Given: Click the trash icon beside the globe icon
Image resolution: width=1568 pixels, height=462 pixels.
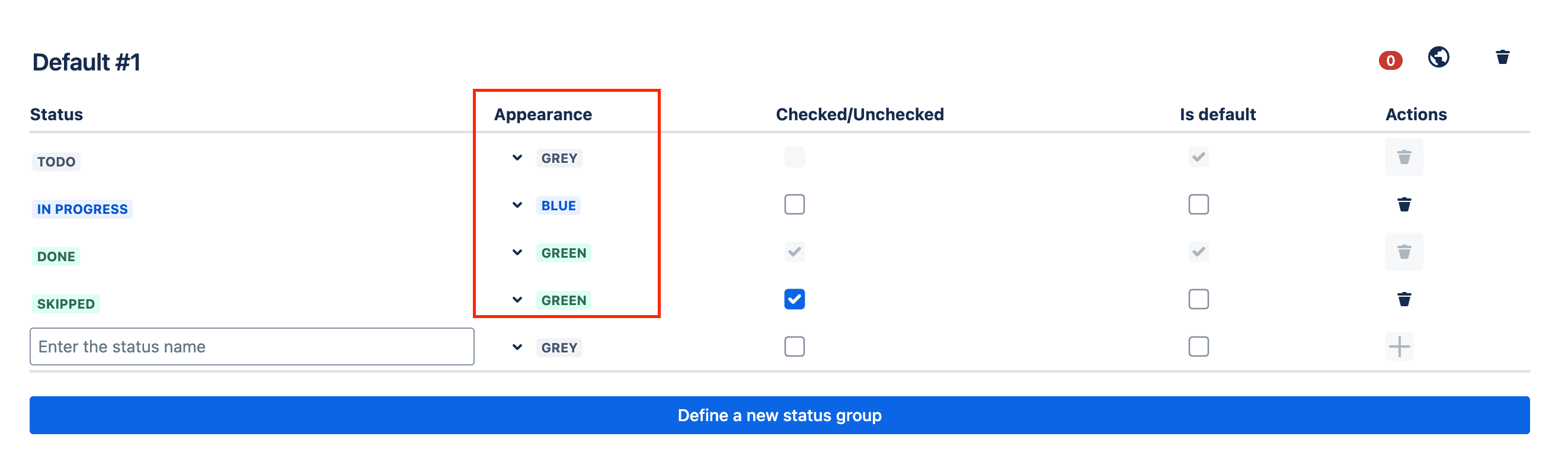Looking at the screenshot, I should 1502,58.
